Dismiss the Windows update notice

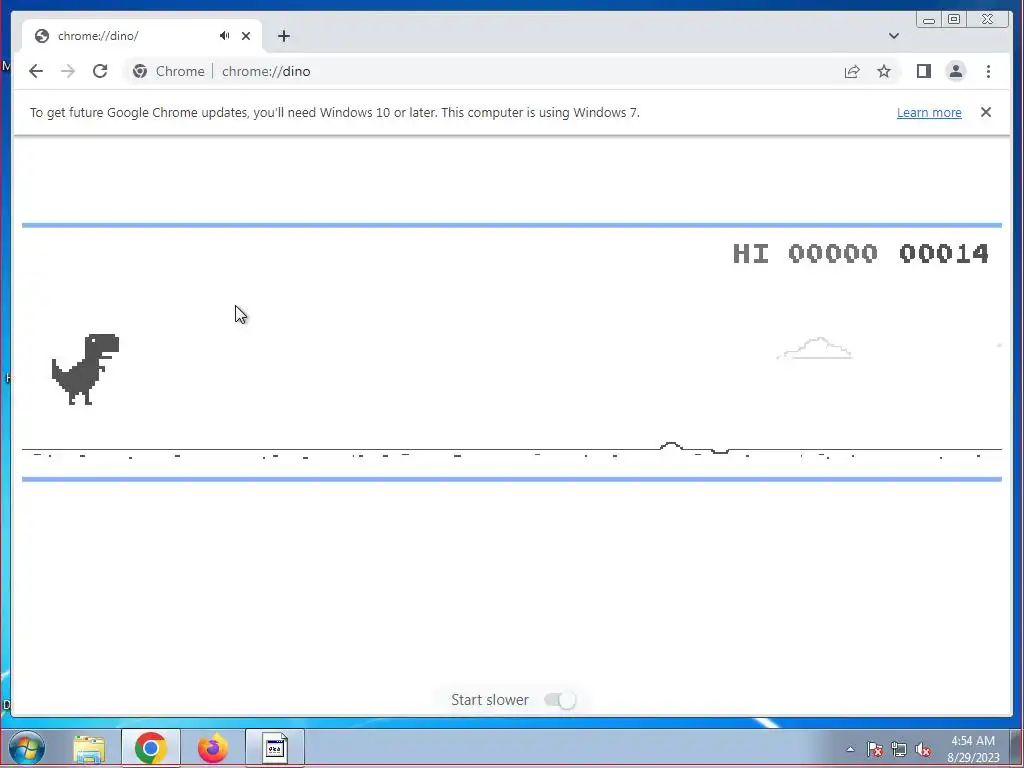985,112
